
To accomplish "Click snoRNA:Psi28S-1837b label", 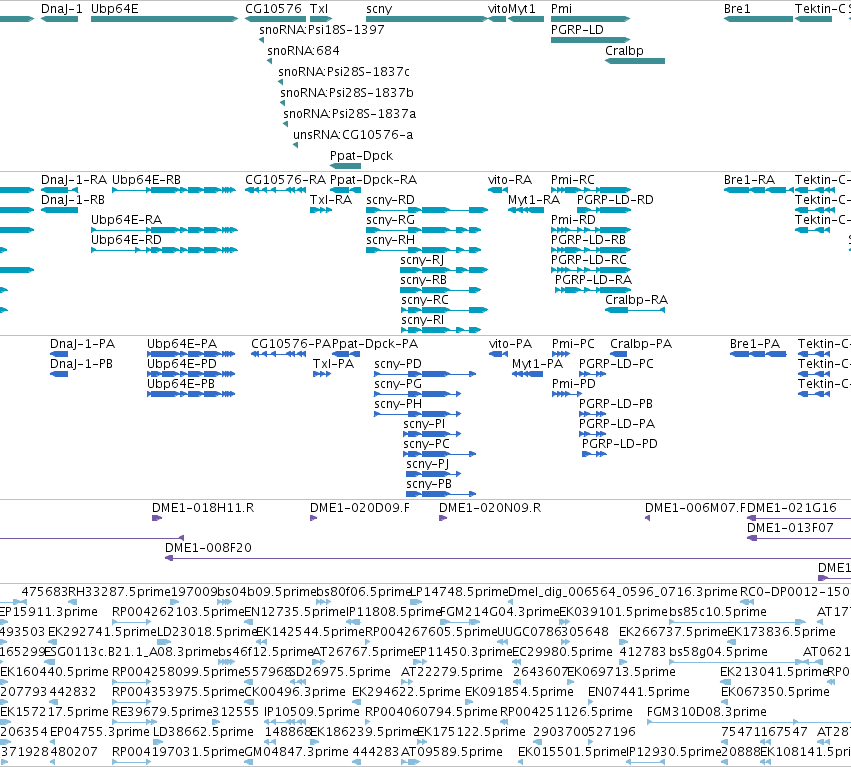I will [x=347, y=93].
